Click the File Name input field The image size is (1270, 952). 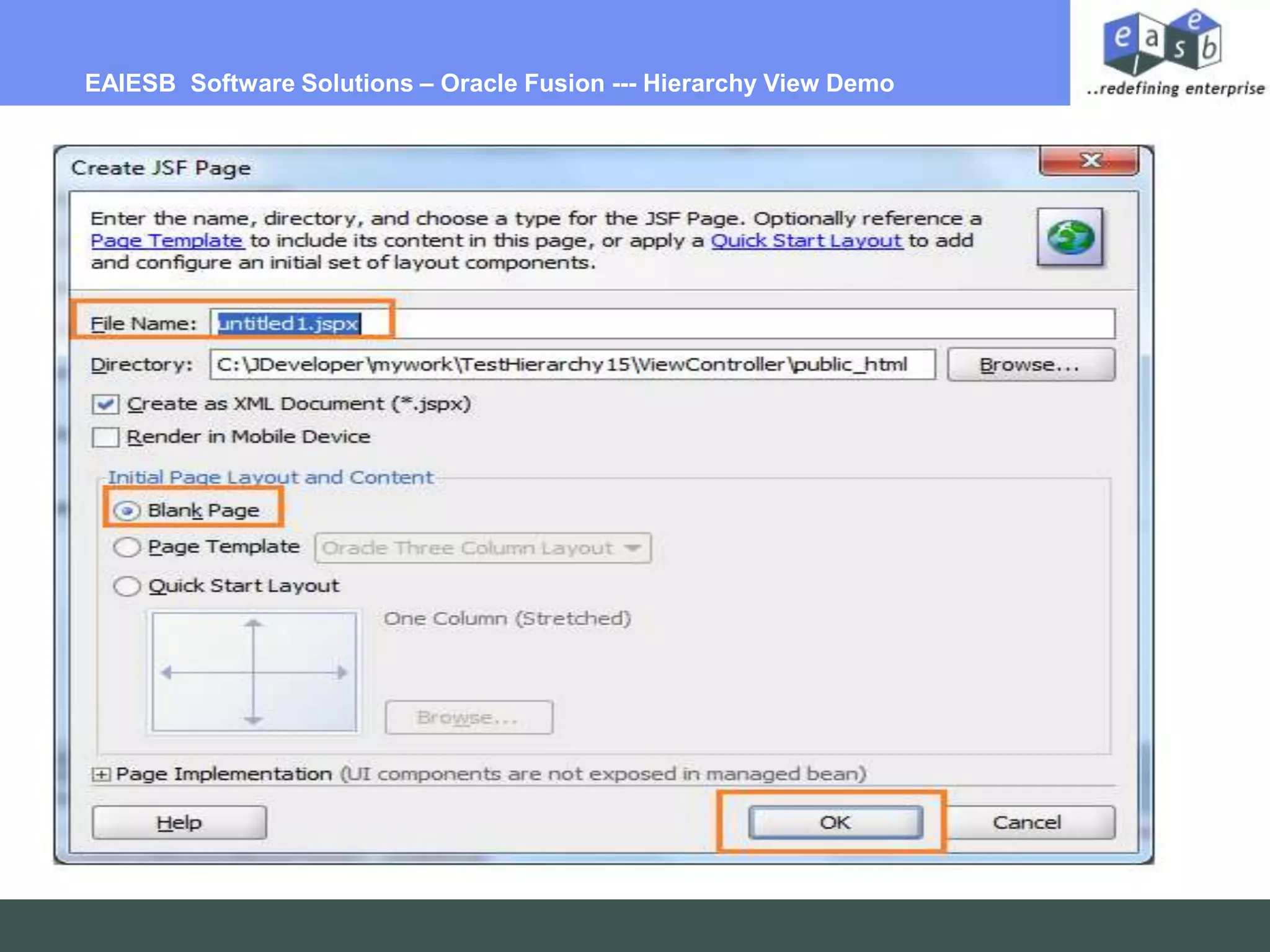click(662, 324)
